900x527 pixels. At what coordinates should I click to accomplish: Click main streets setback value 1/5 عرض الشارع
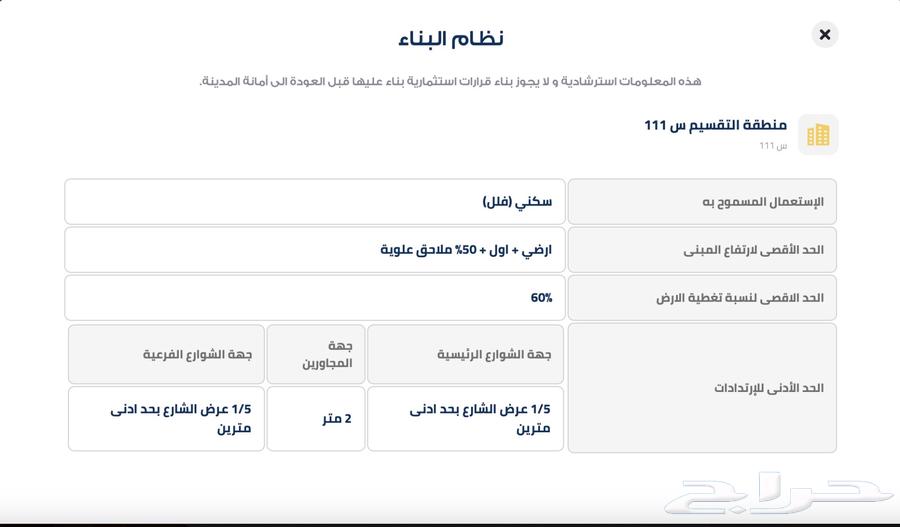[x=465, y=418]
